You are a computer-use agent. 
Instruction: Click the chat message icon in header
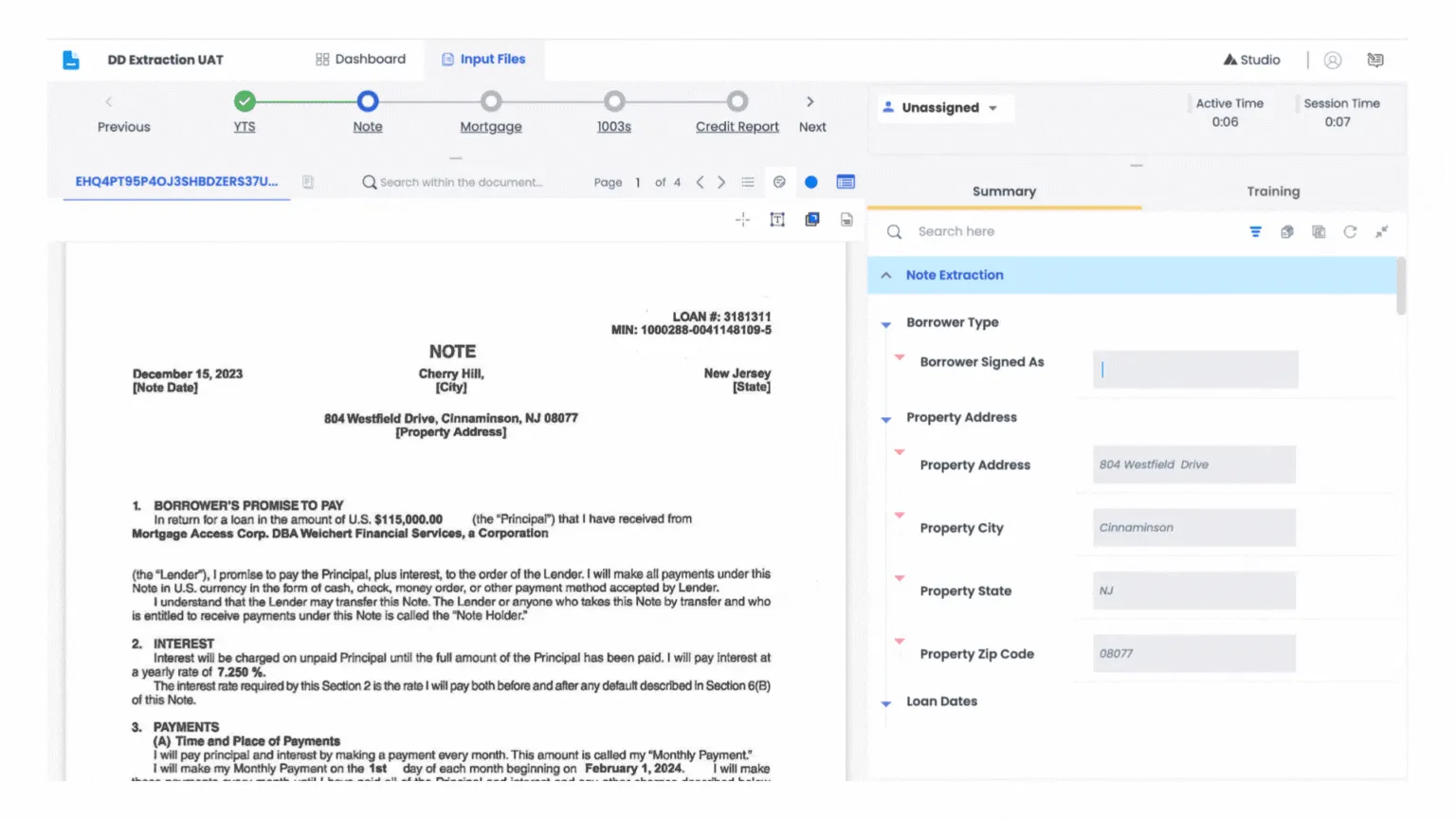(x=1375, y=60)
